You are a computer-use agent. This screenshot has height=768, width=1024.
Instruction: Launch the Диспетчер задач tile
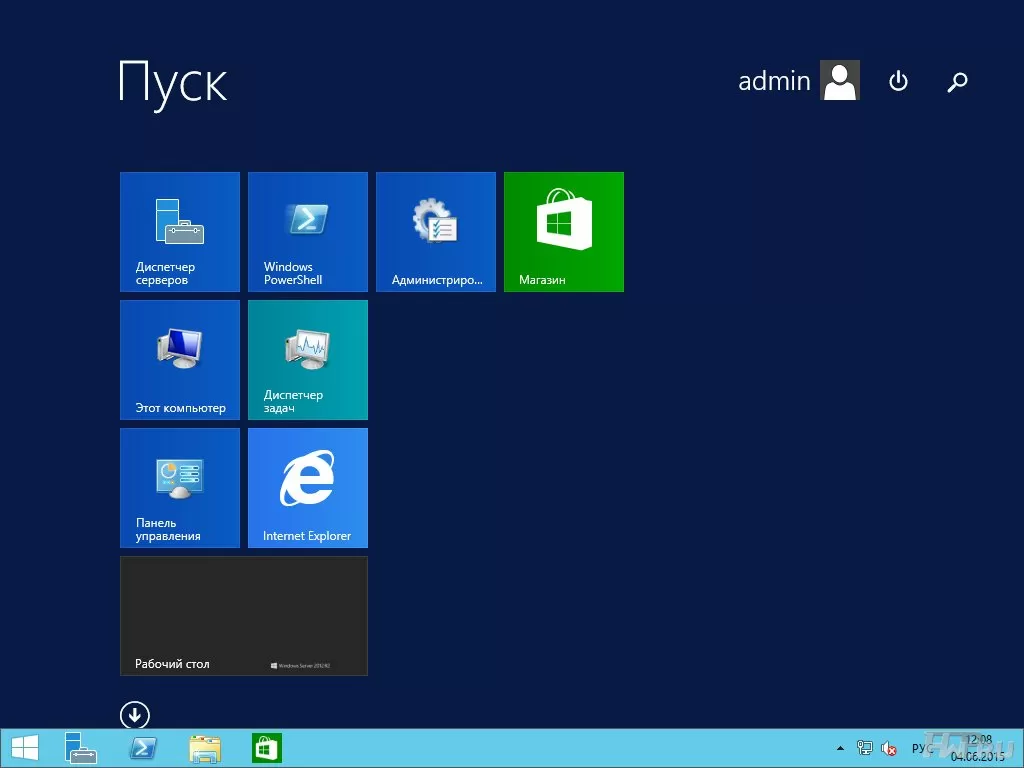[x=308, y=360]
